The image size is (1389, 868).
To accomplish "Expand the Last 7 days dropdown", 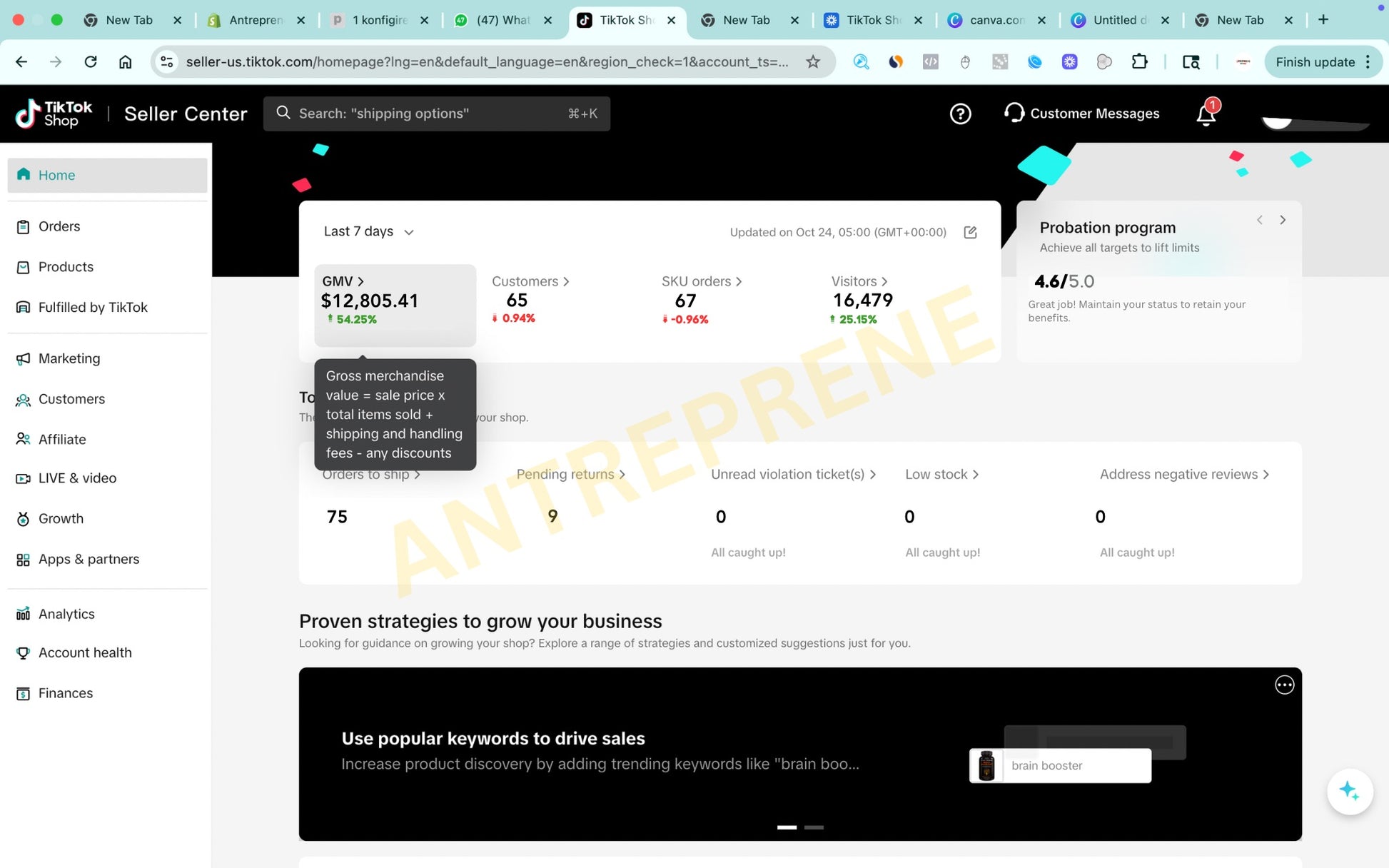I will (x=368, y=232).
